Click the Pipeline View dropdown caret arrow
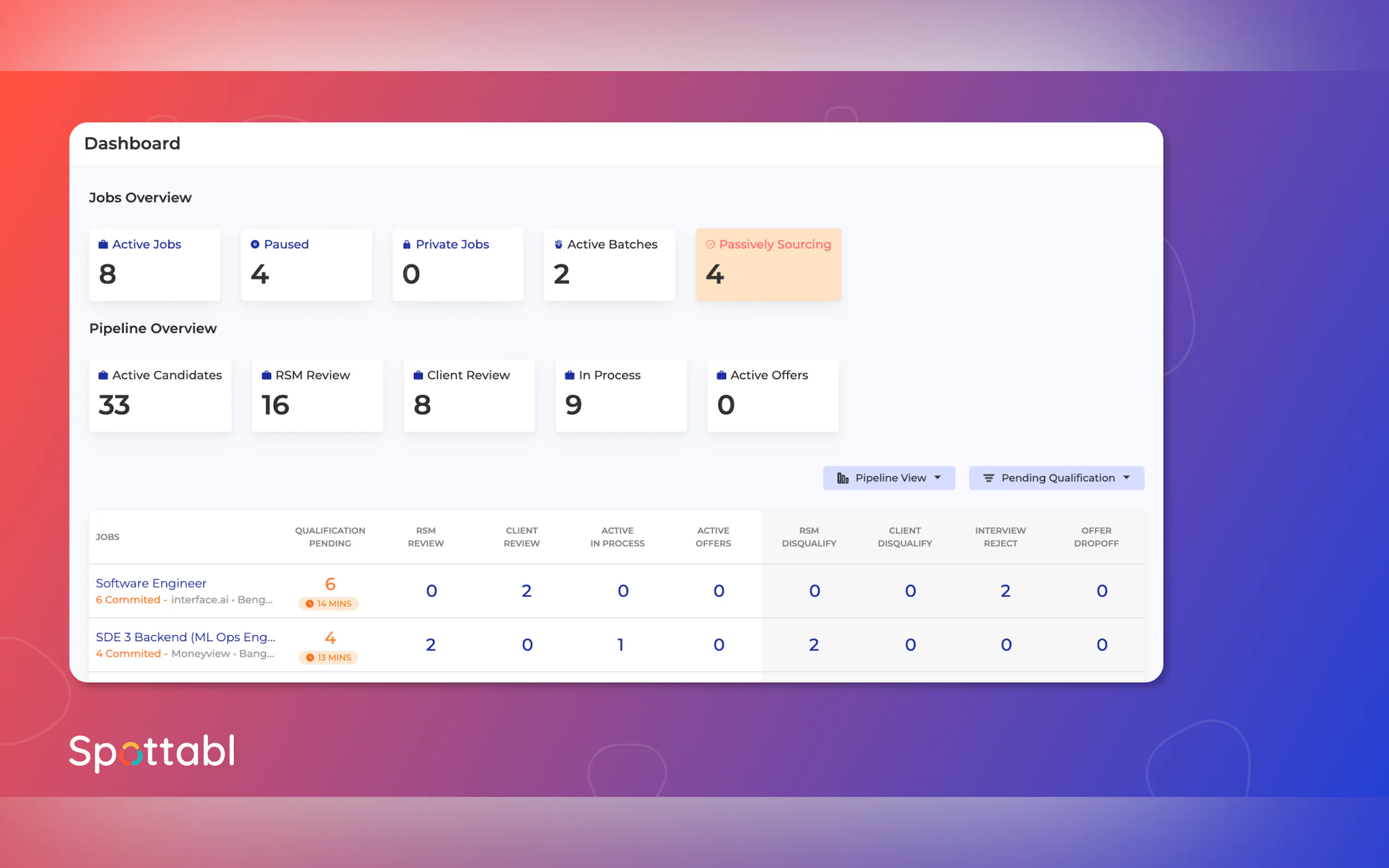 (x=938, y=478)
